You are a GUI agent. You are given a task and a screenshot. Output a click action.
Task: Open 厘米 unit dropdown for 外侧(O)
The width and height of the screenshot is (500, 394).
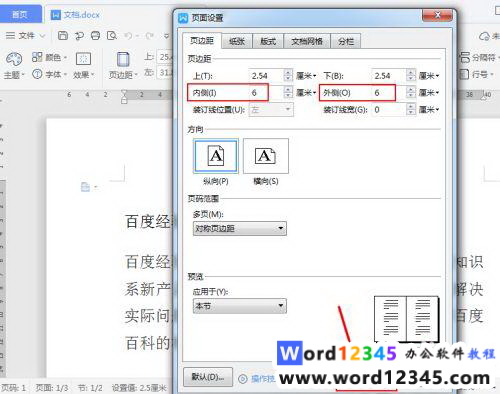point(429,92)
